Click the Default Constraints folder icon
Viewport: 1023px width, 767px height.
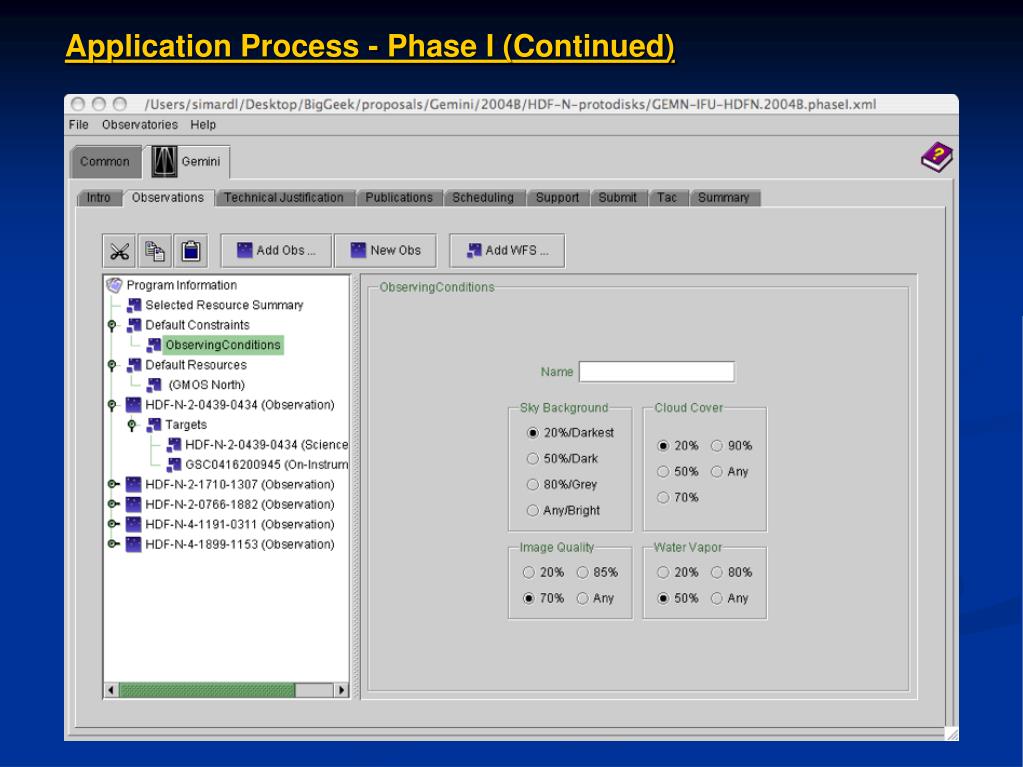(134, 325)
